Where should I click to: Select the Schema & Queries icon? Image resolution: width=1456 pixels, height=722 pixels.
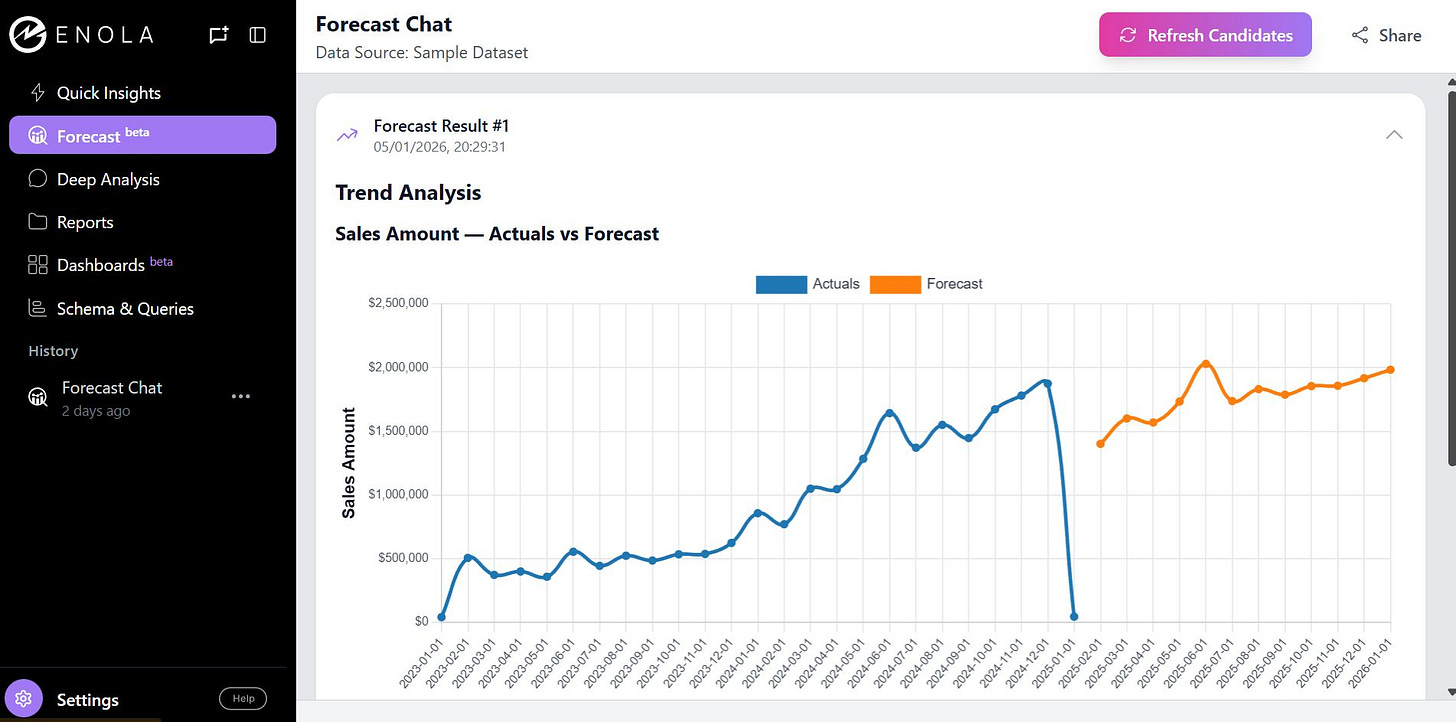coord(37,308)
